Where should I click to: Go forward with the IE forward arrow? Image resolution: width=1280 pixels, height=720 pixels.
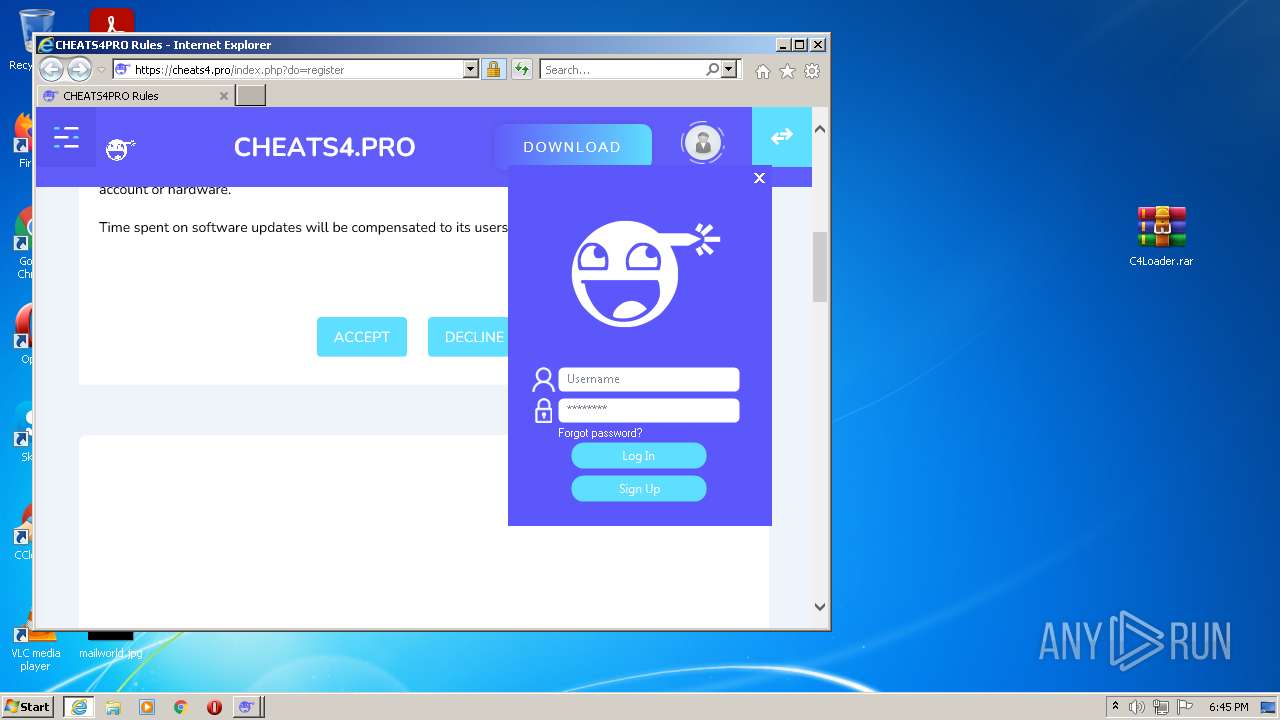79,70
